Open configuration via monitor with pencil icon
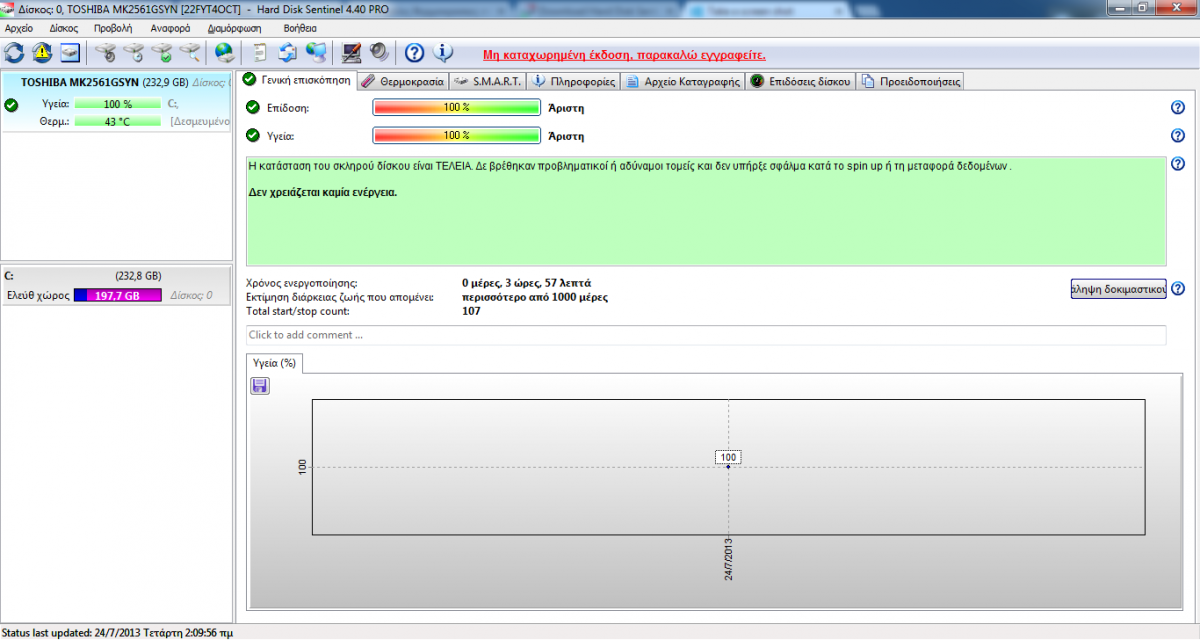This screenshot has width=1200, height=640. tap(351, 52)
